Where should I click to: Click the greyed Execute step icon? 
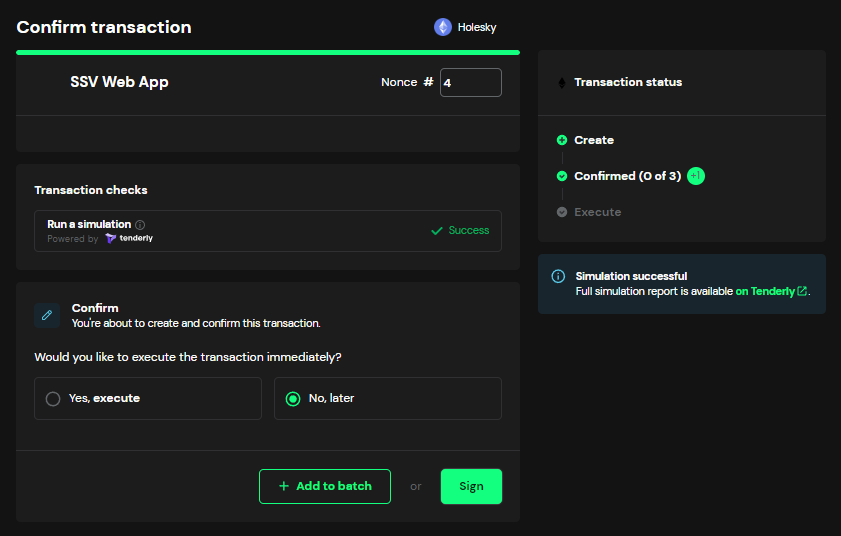tap(562, 212)
